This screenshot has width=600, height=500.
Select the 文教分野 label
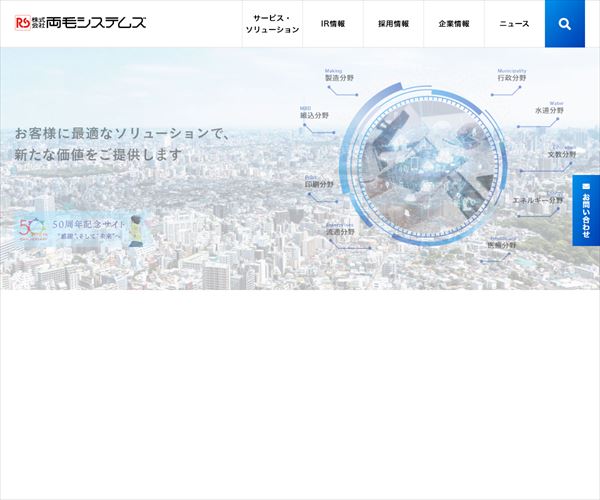click(x=562, y=155)
